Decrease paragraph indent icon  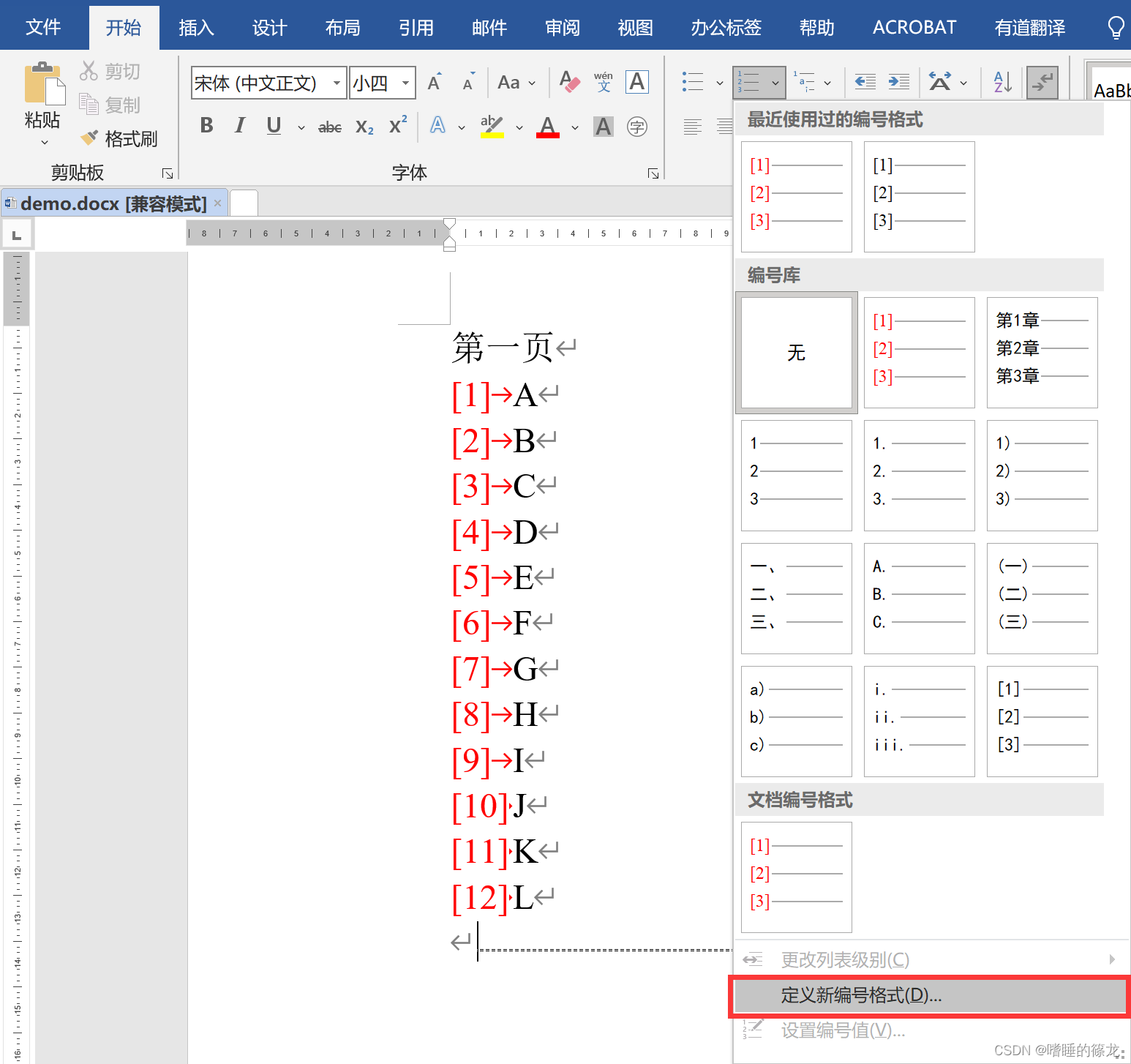point(865,82)
